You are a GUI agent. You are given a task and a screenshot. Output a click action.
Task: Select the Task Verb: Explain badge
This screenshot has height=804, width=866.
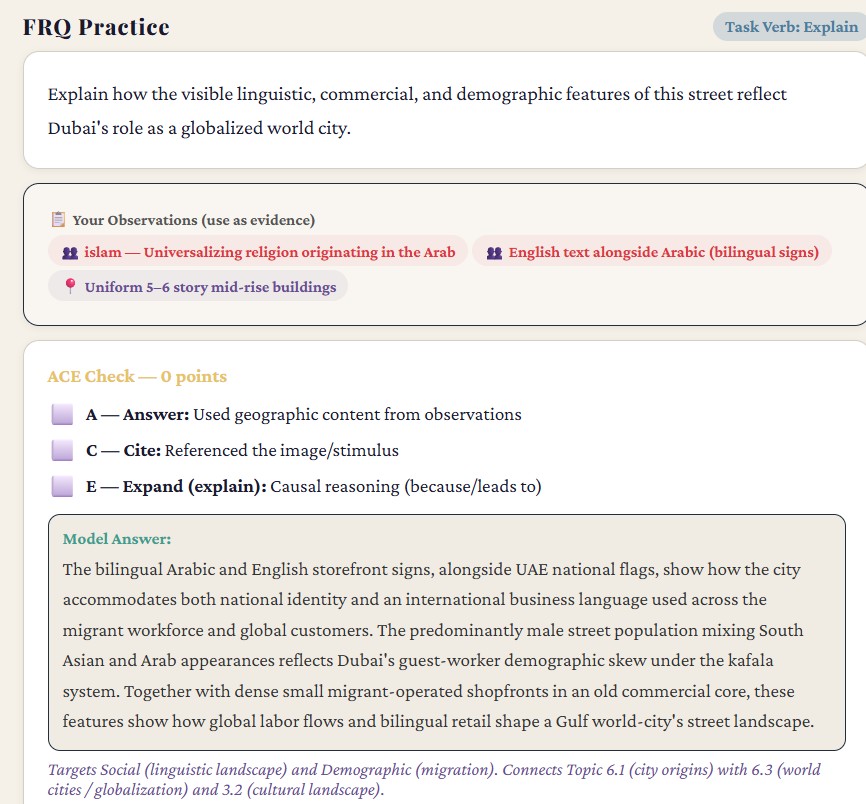tap(791, 27)
